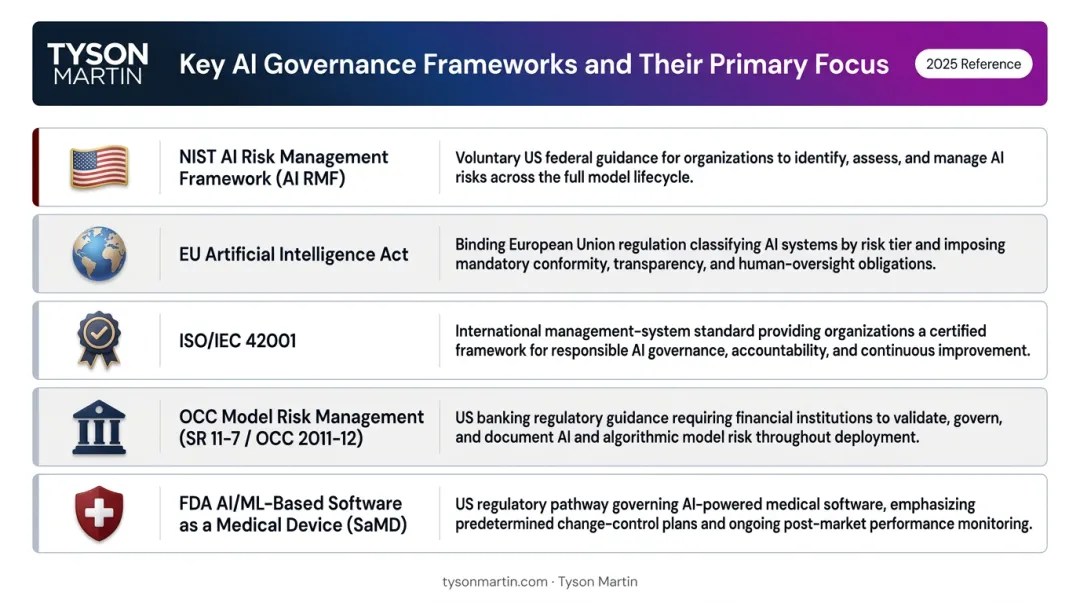Click the NIST AI Risk Management Framework title
1080x603 pixels.
click(284, 167)
